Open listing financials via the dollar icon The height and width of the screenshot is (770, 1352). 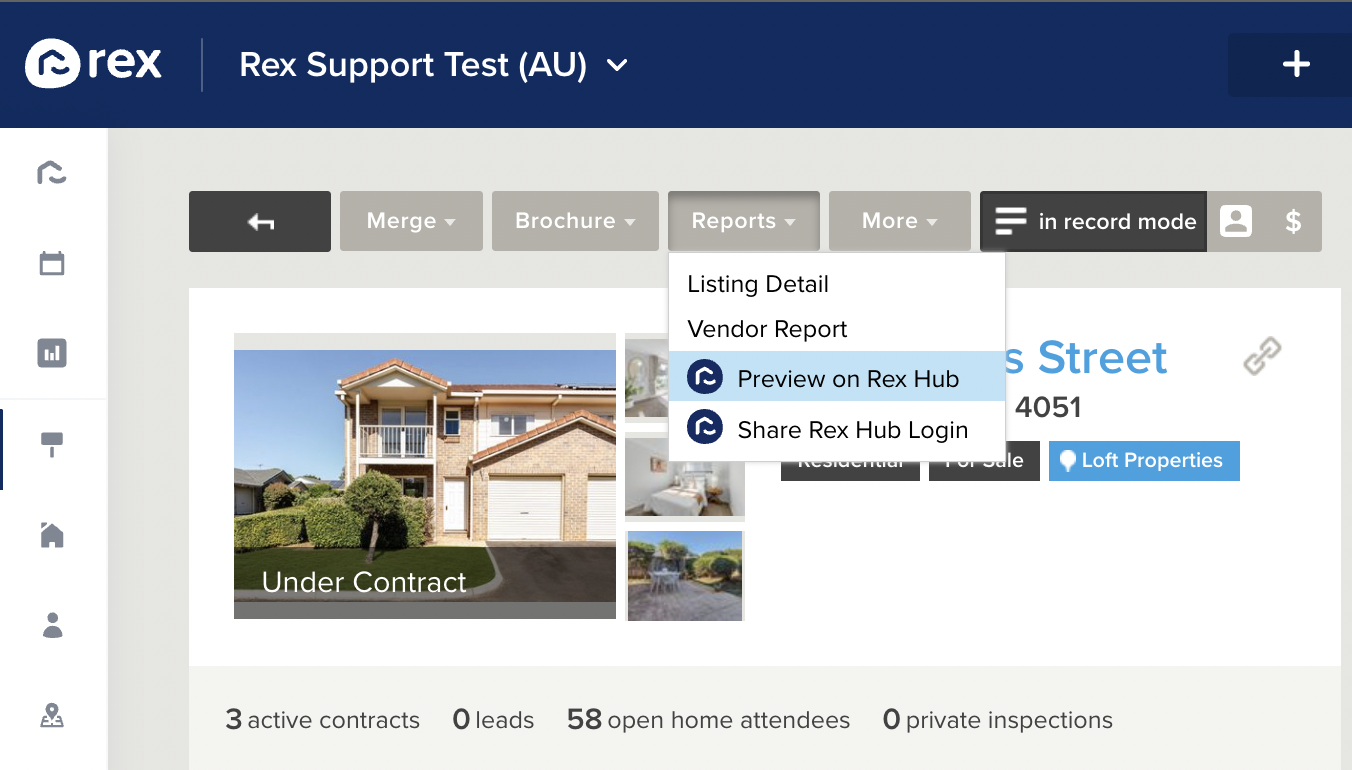pos(1294,221)
